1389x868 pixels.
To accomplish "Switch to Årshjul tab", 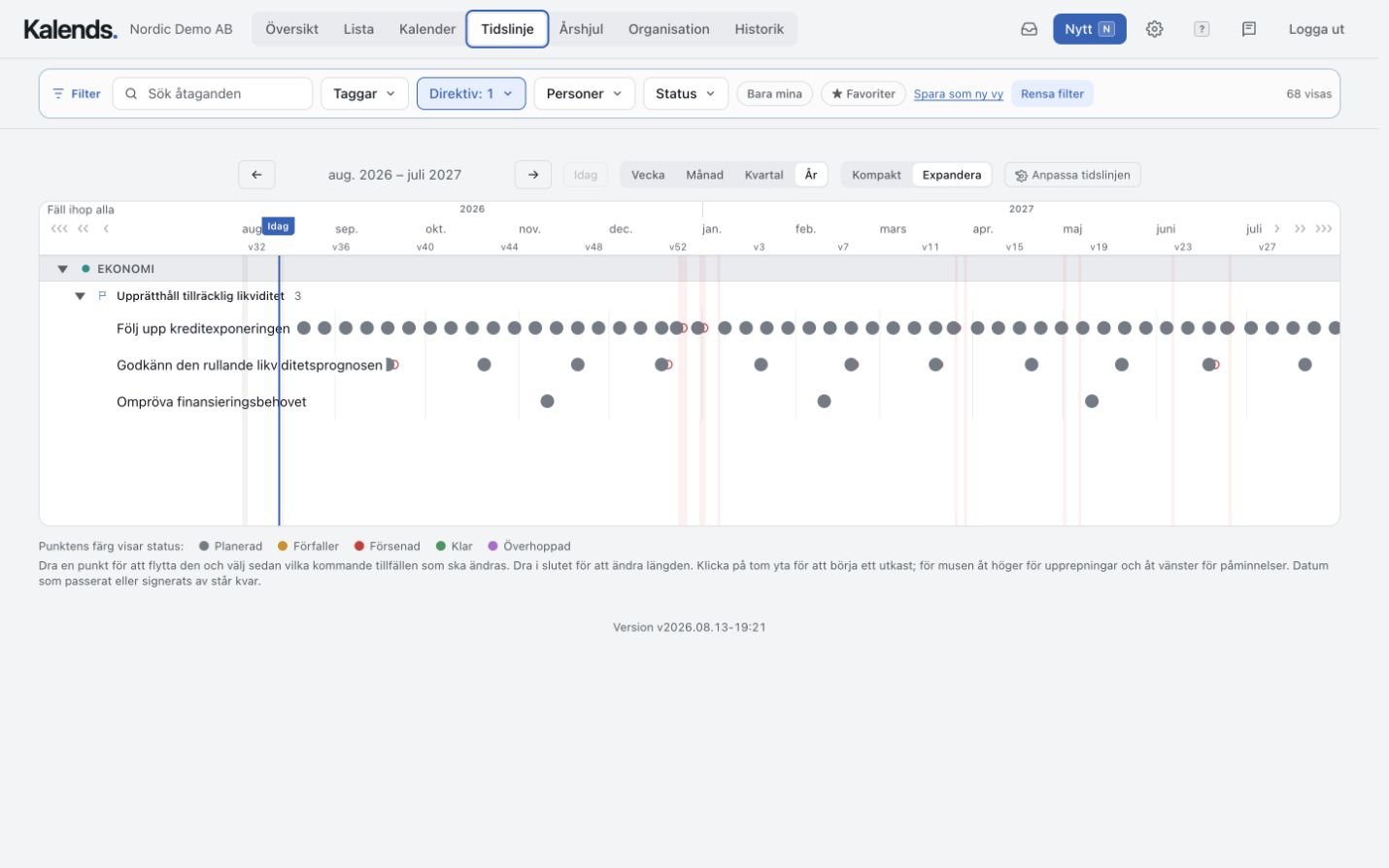I will click(581, 29).
